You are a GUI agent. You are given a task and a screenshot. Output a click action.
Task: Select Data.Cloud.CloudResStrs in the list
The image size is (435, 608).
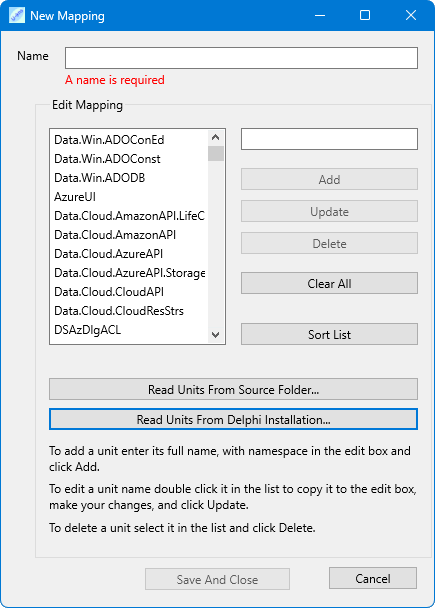click(129, 311)
